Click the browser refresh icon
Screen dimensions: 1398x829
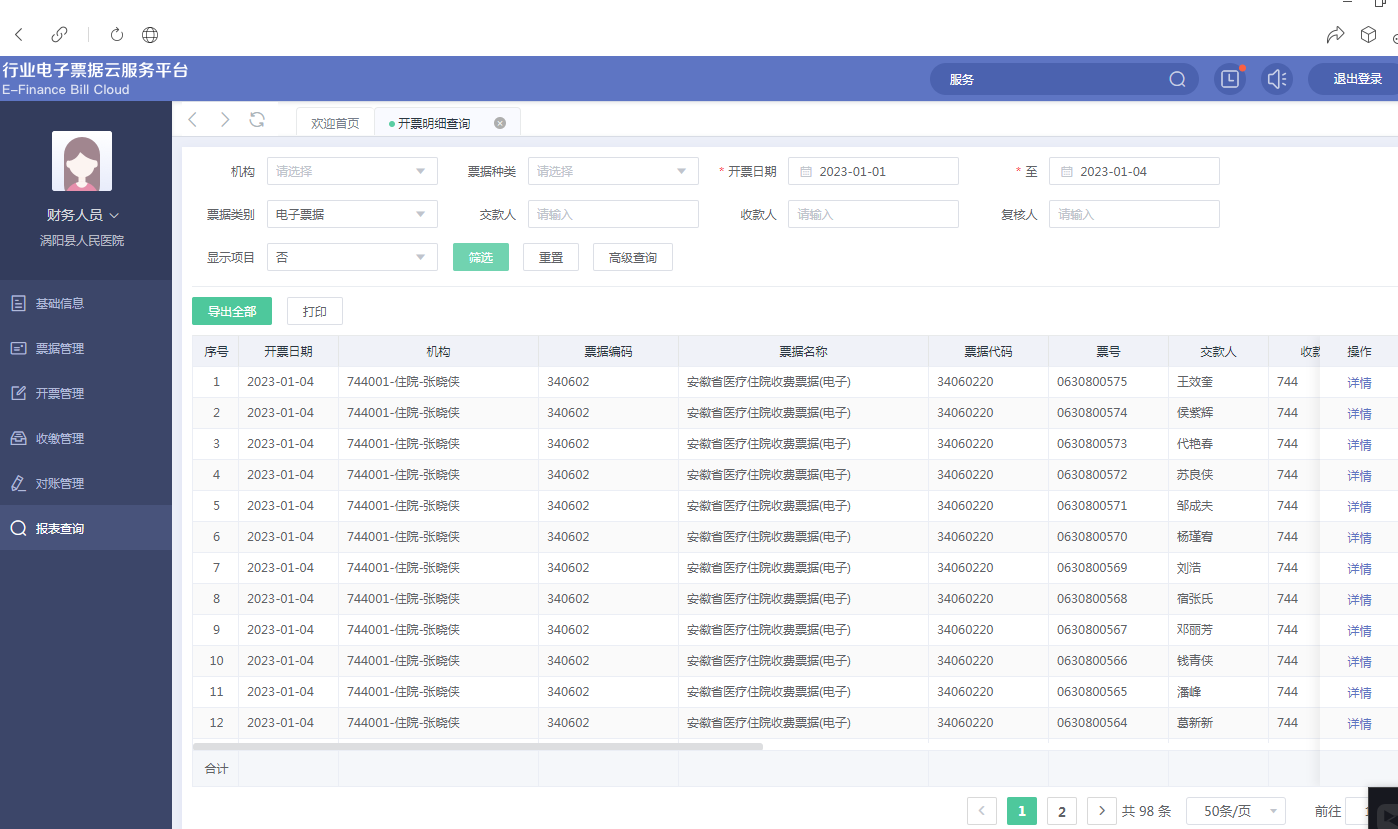click(x=117, y=35)
